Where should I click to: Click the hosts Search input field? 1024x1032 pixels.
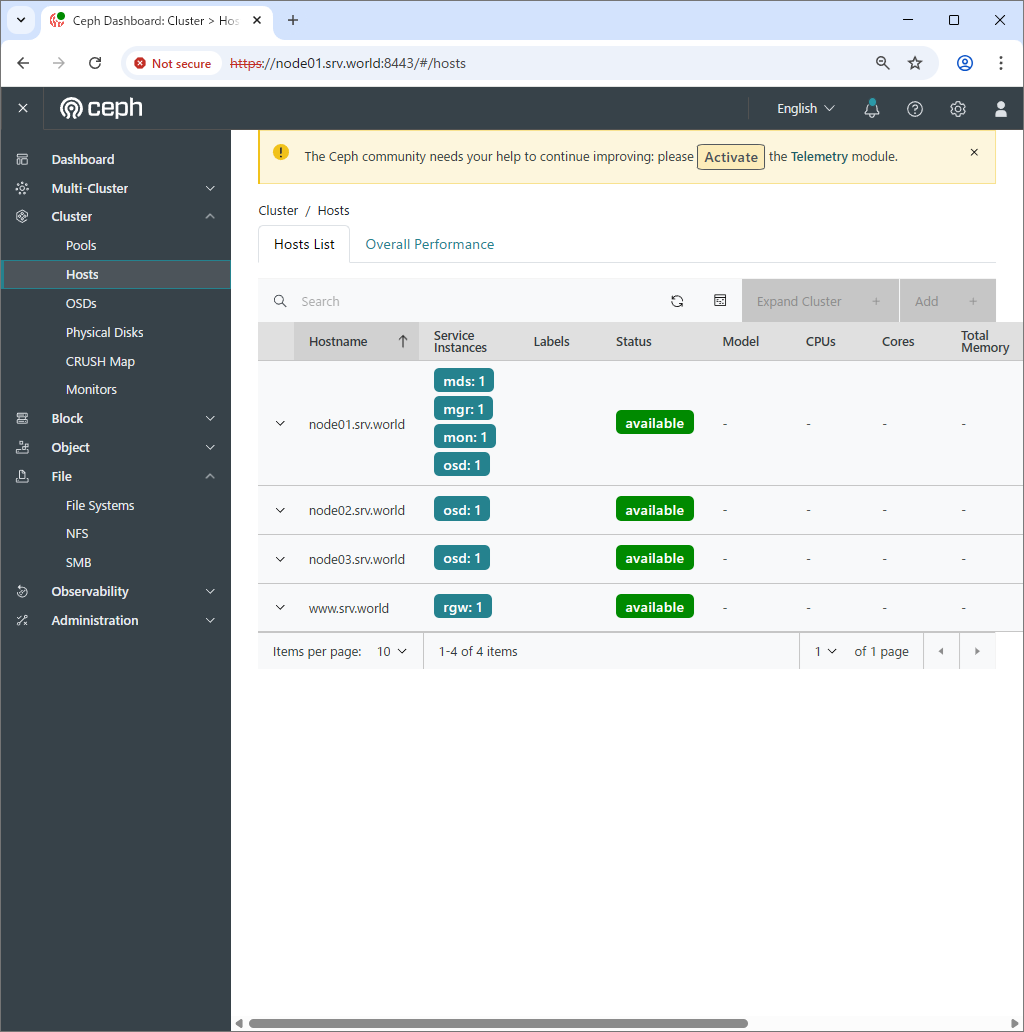[470, 301]
